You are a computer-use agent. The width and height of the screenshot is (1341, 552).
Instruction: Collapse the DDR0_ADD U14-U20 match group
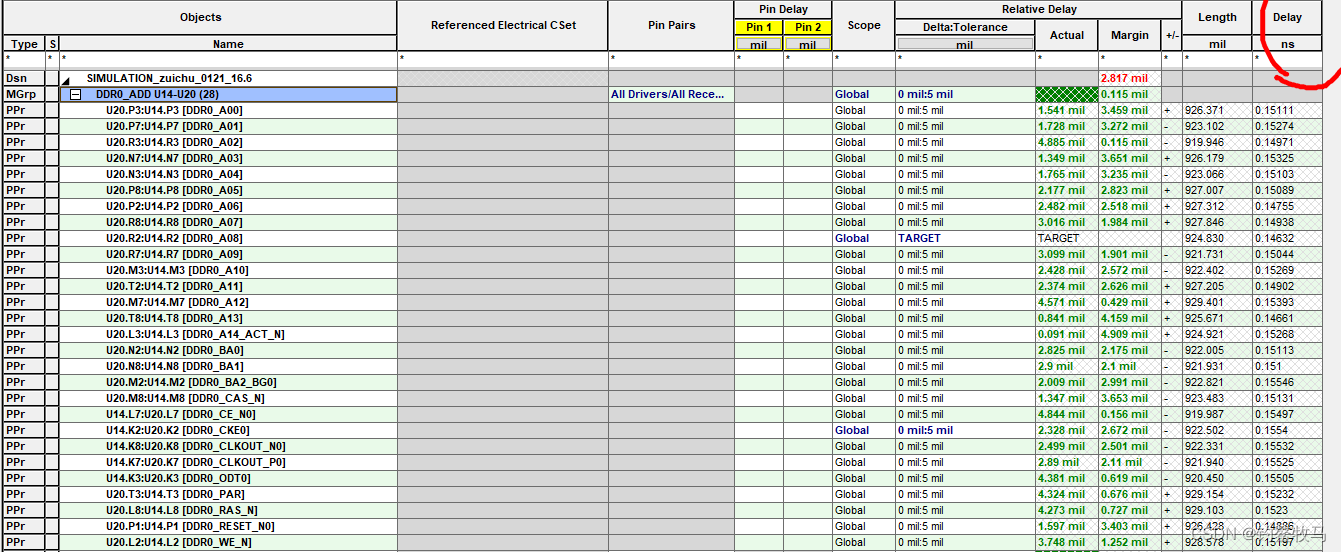(75, 94)
